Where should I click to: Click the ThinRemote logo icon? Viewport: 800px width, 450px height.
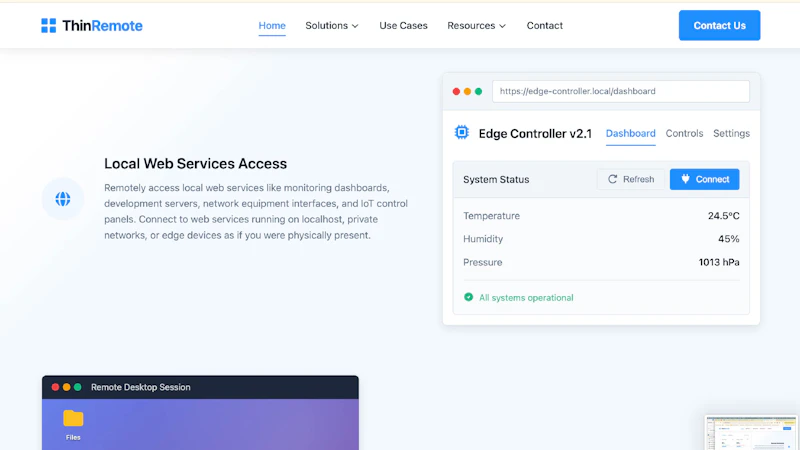(x=48, y=26)
